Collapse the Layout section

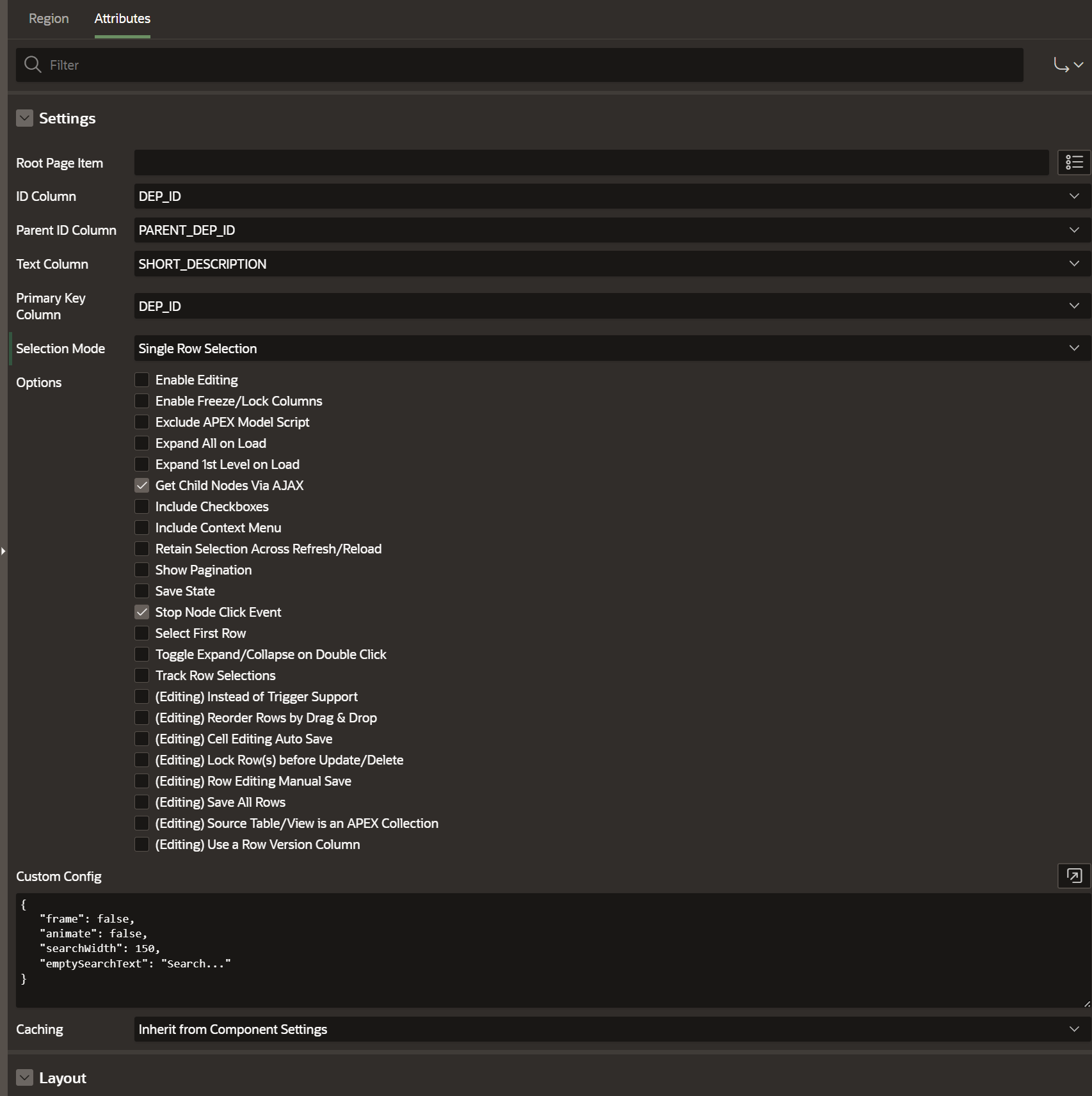[24, 1077]
